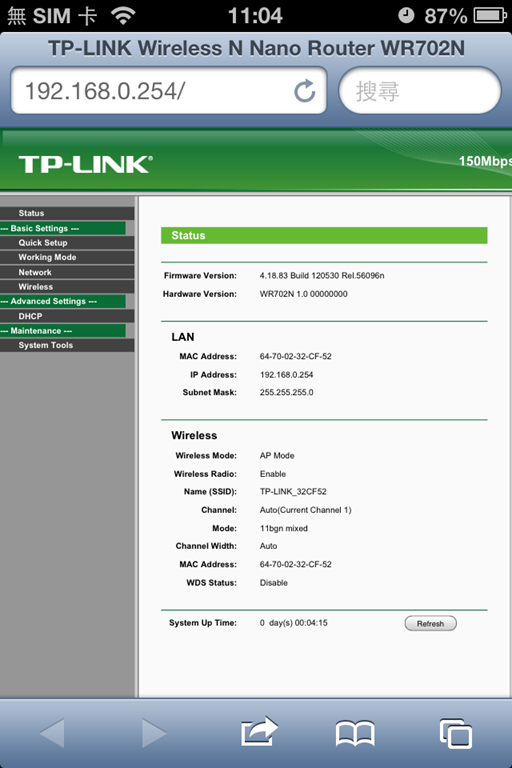The image size is (512, 768).
Task: Open the Network menu item
Action: point(67,272)
